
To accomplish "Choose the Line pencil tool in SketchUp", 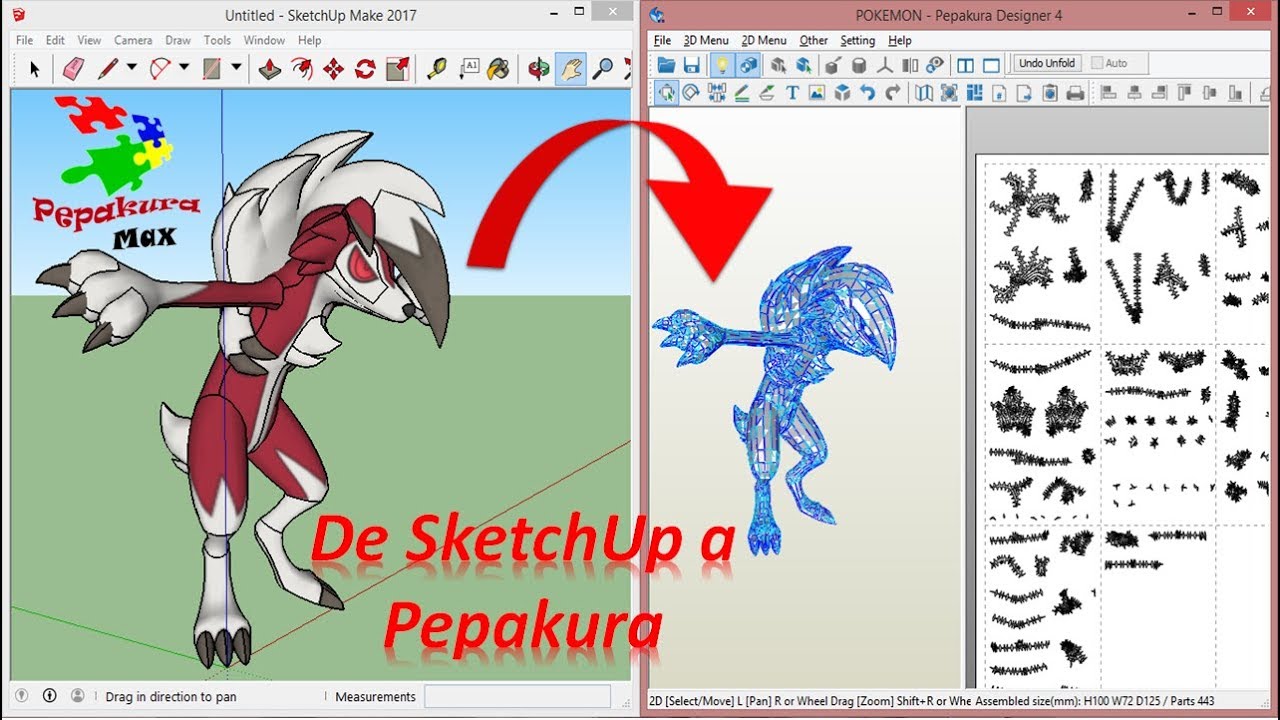I will pyautogui.click(x=107, y=69).
